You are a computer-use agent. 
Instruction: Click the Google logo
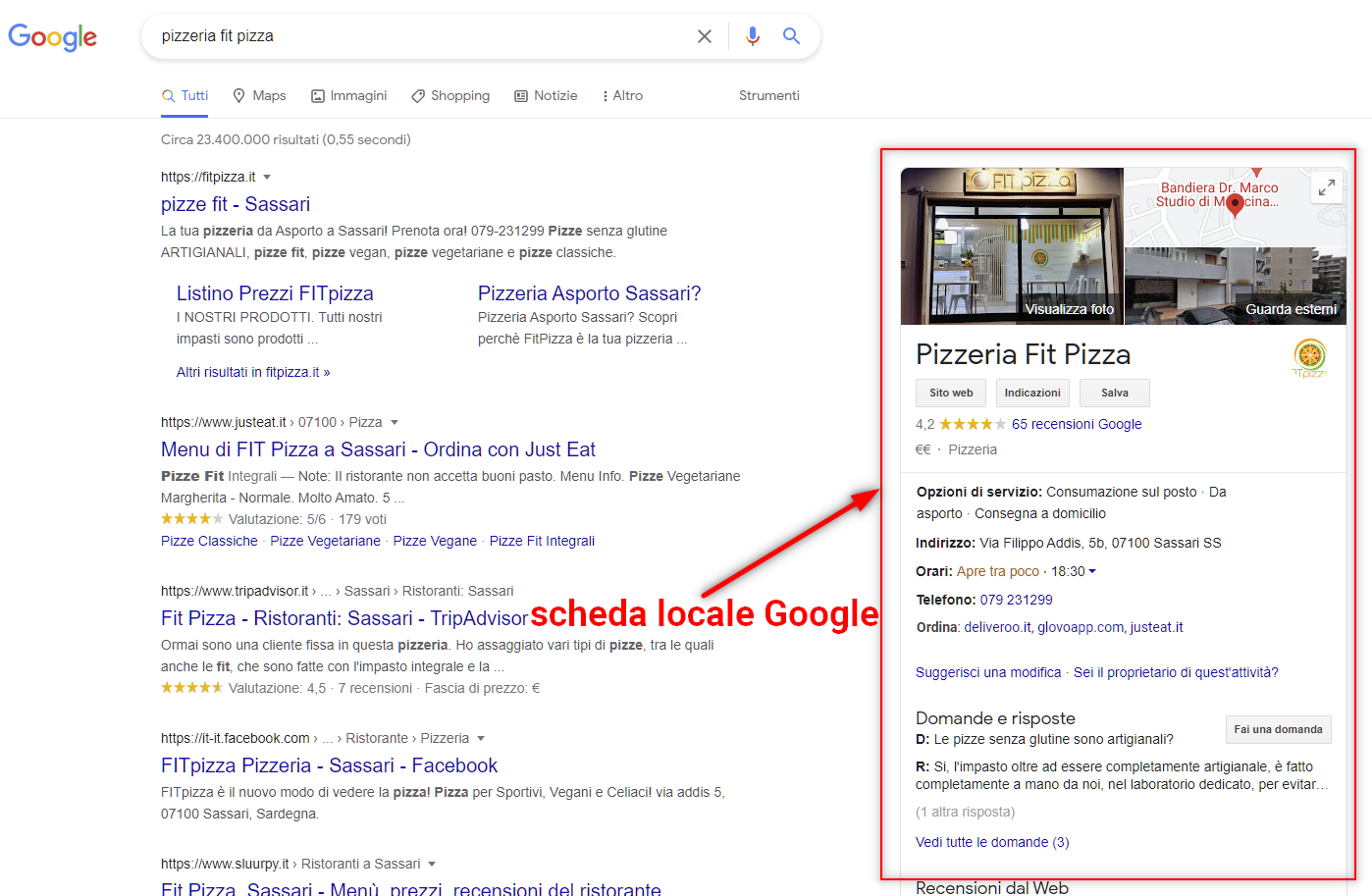53,37
